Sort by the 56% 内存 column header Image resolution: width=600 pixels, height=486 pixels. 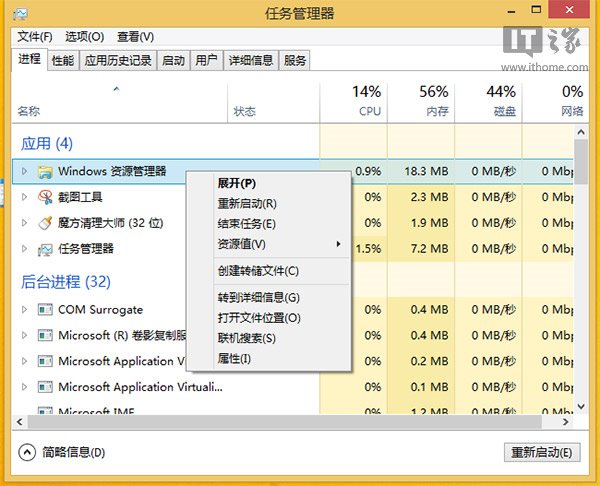point(421,103)
